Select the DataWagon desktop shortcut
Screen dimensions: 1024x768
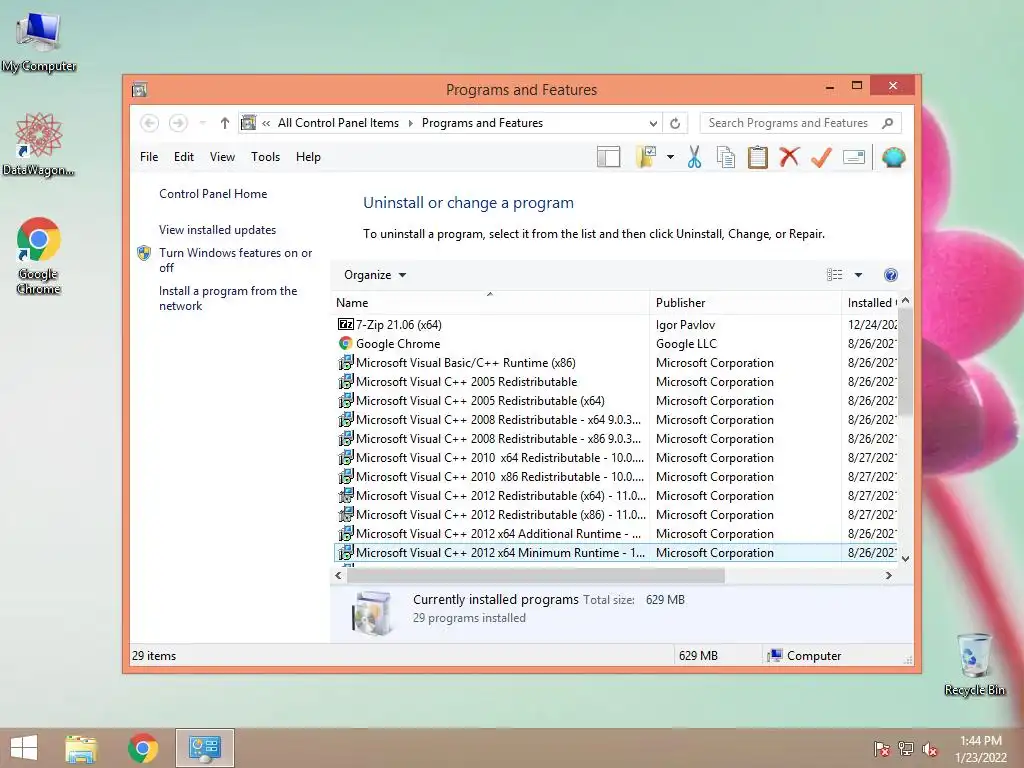tap(39, 144)
